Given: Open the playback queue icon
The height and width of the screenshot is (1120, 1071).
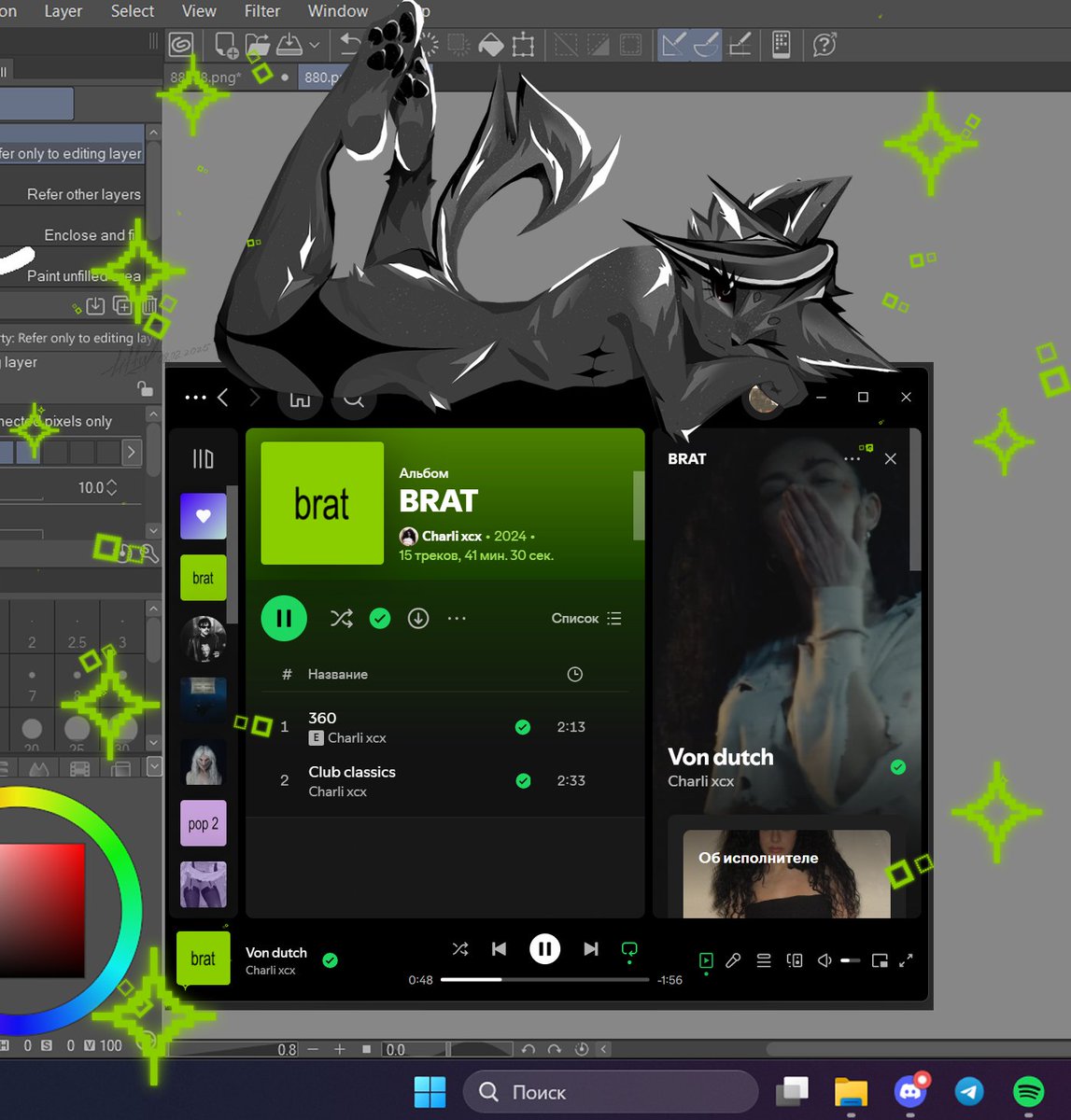Looking at the screenshot, I should click(764, 960).
